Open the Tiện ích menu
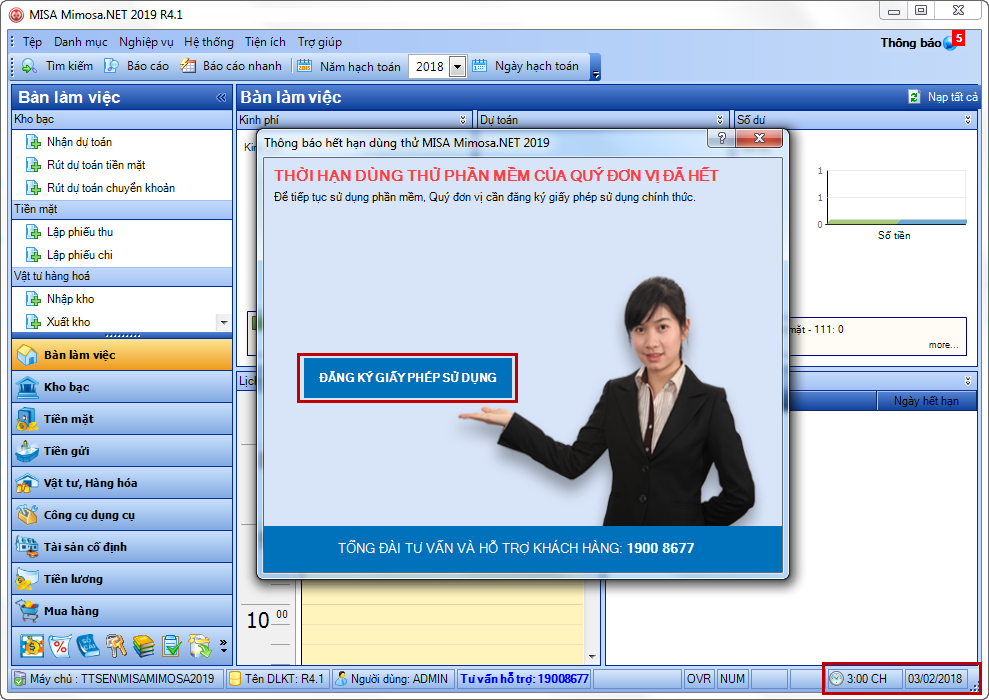The image size is (989, 700). [x=265, y=42]
